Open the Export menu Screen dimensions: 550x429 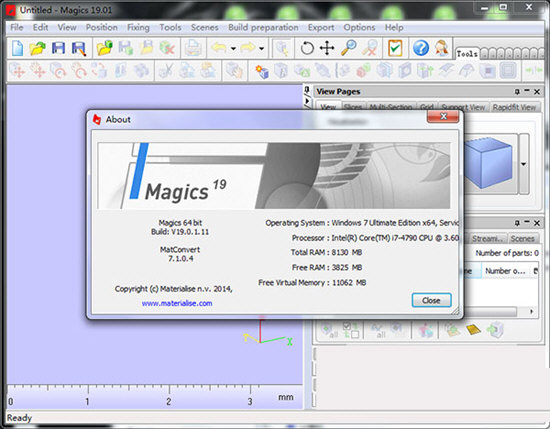[321, 27]
